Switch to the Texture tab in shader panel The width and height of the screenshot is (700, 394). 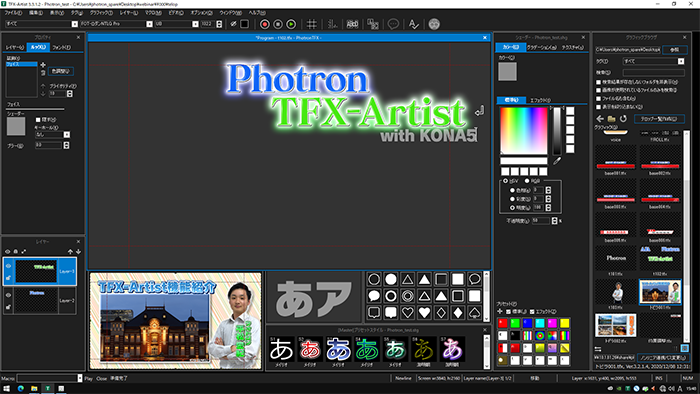pyautogui.click(x=572, y=47)
